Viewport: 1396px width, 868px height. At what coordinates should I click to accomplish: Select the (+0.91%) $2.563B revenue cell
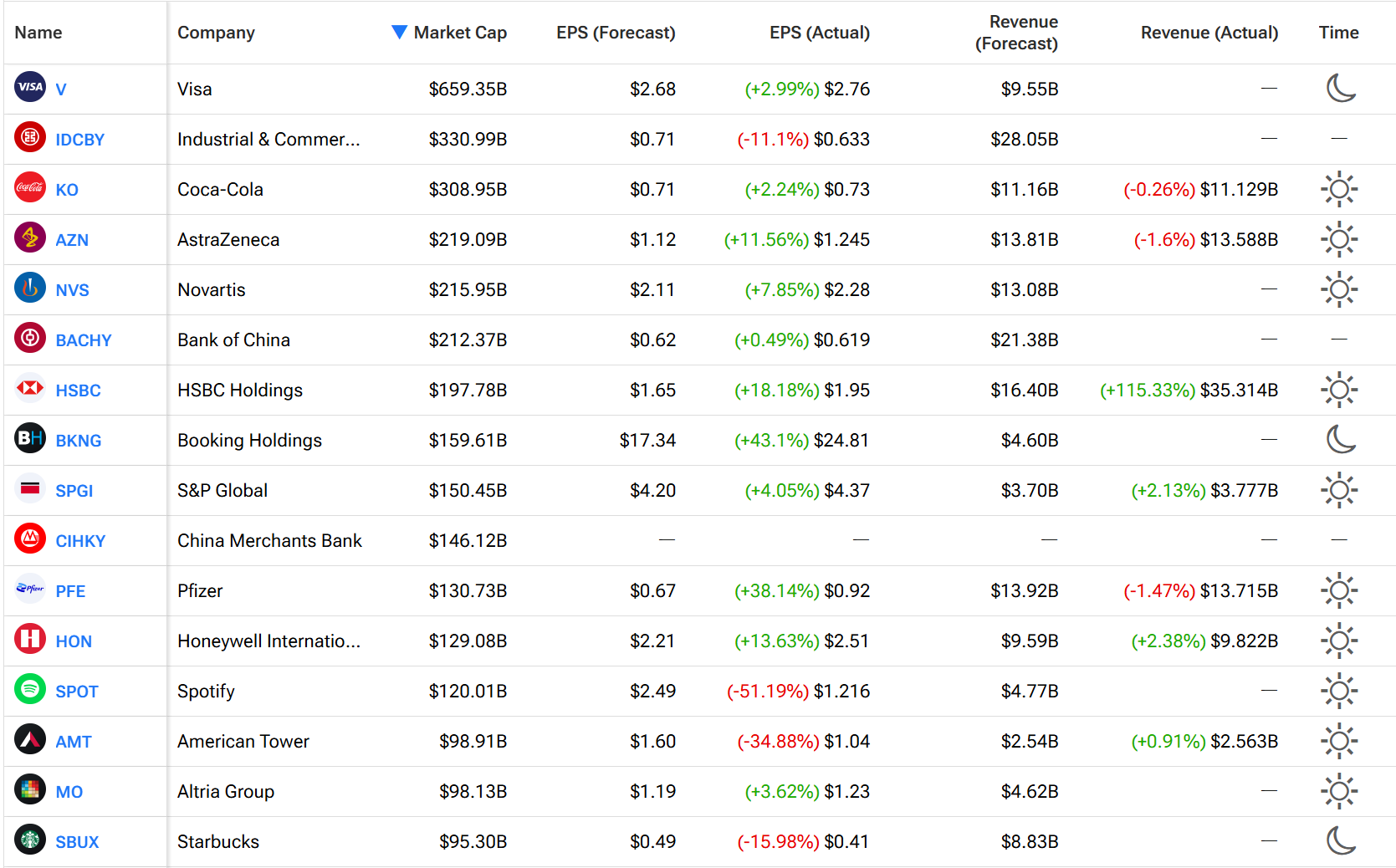point(1204,741)
